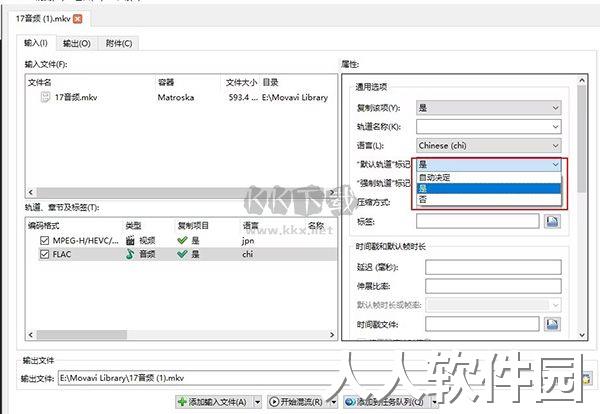Click the 语言 column header in the tracks list
600x414 pixels.
pos(250,226)
